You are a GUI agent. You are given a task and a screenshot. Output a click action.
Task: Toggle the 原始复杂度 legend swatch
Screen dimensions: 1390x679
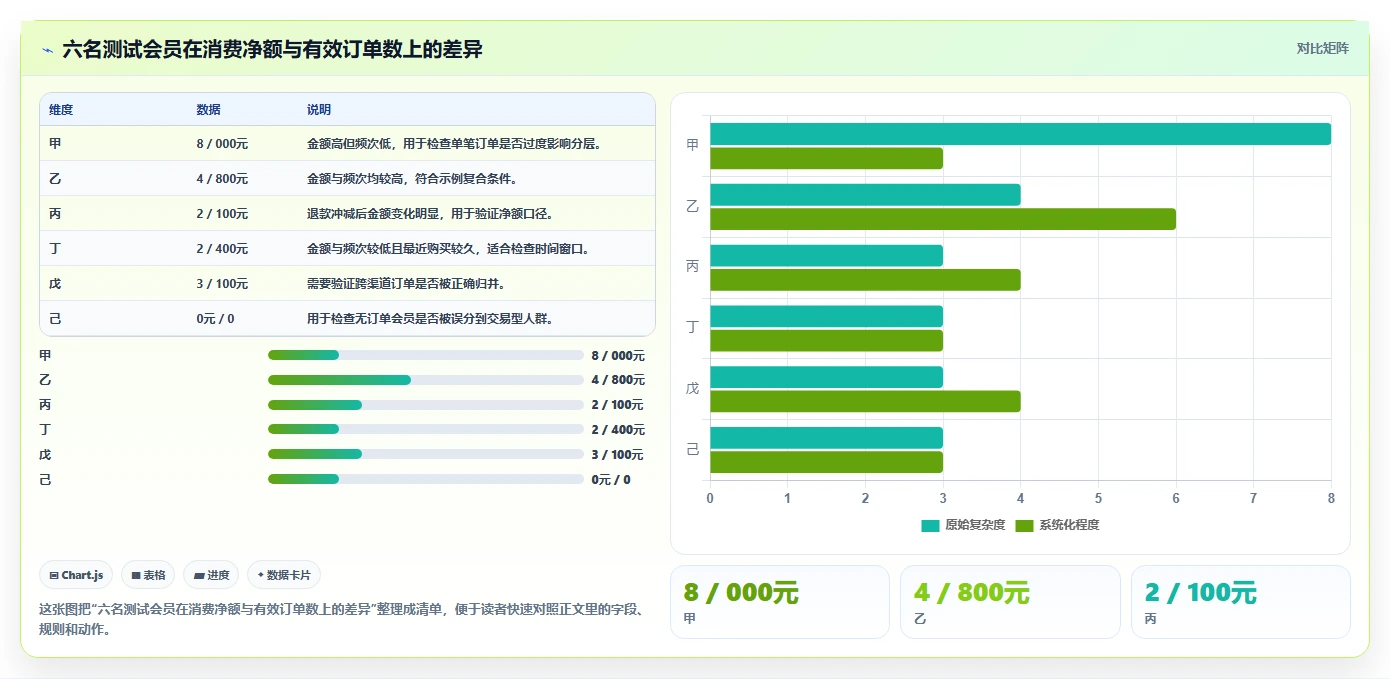pyautogui.click(x=930, y=526)
